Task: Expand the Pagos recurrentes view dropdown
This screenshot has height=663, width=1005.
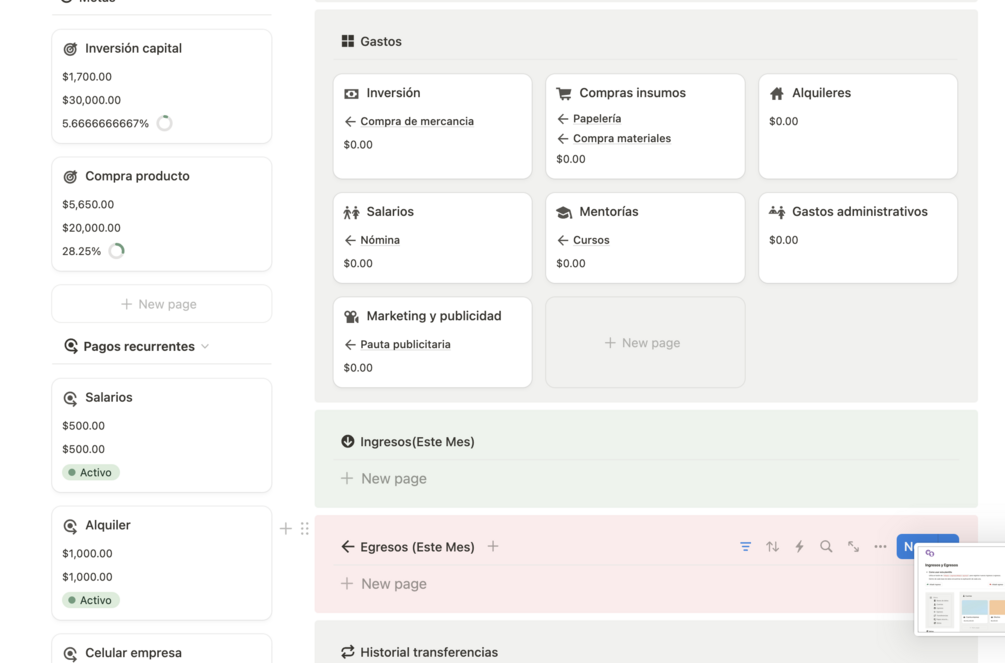Action: pyautogui.click(x=205, y=346)
